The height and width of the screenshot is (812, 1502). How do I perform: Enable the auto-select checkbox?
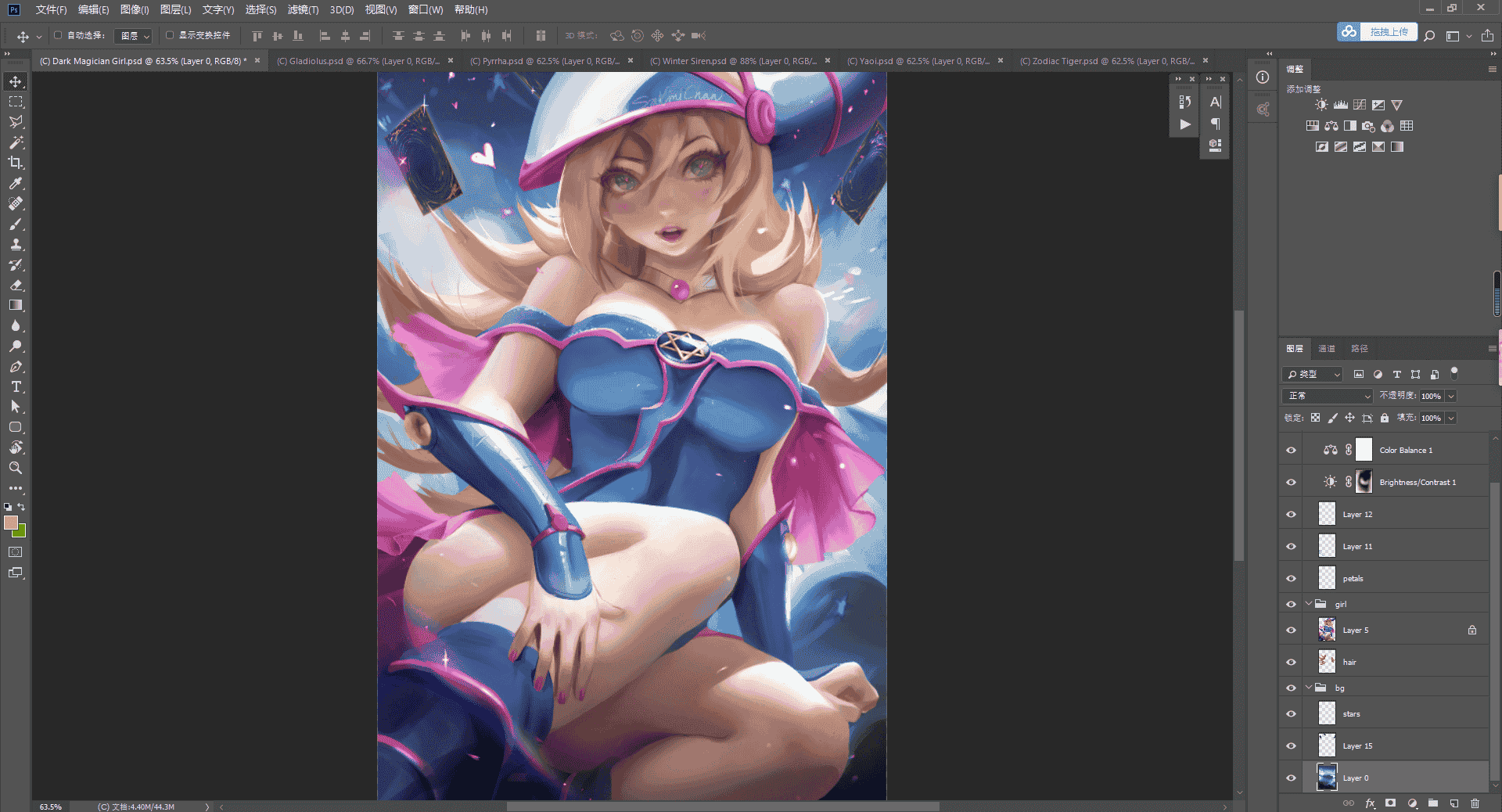[58, 35]
